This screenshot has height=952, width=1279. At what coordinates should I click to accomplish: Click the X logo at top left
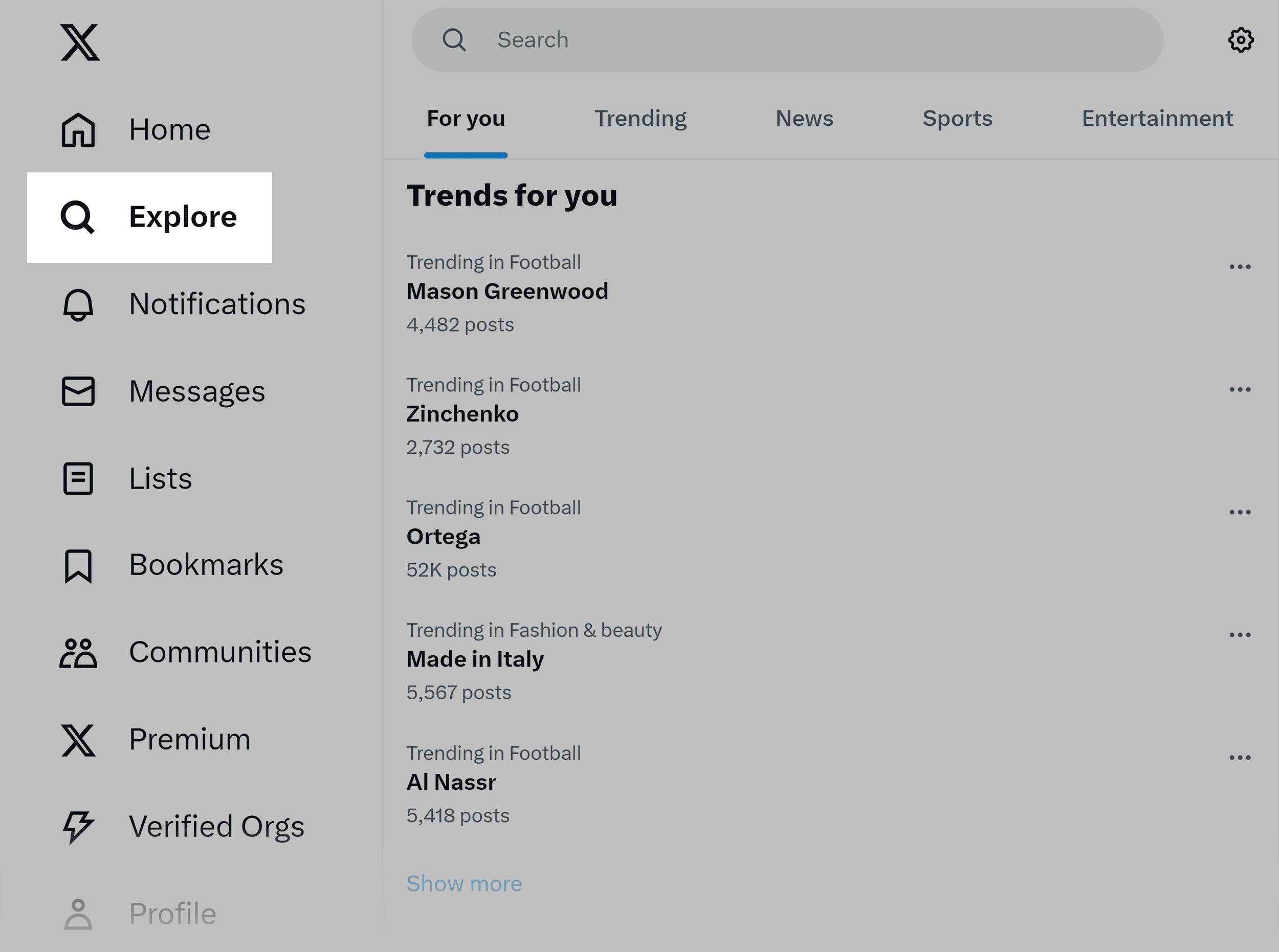(79, 42)
